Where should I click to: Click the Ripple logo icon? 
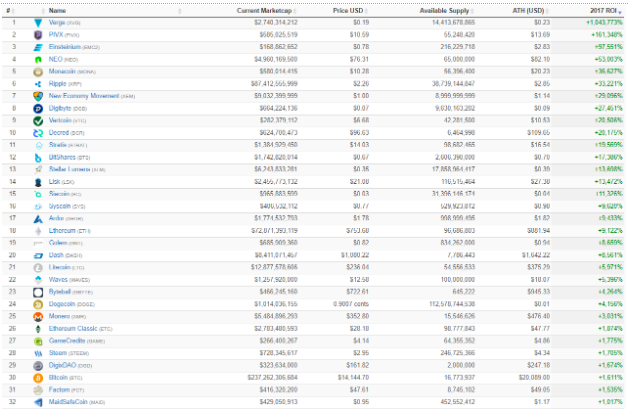[x=38, y=85]
